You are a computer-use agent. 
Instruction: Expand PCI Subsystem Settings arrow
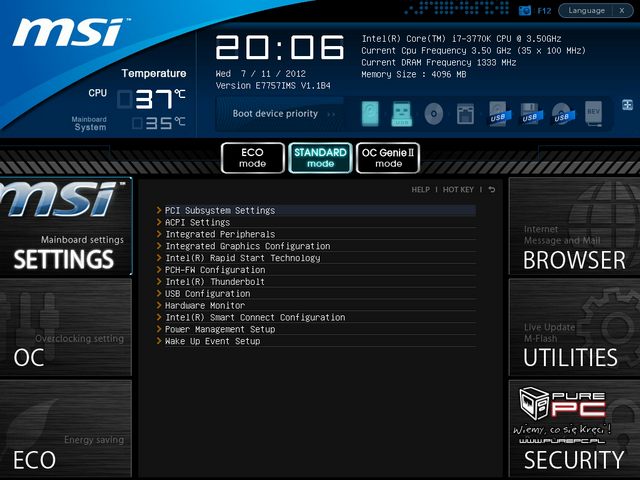[x=159, y=210]
